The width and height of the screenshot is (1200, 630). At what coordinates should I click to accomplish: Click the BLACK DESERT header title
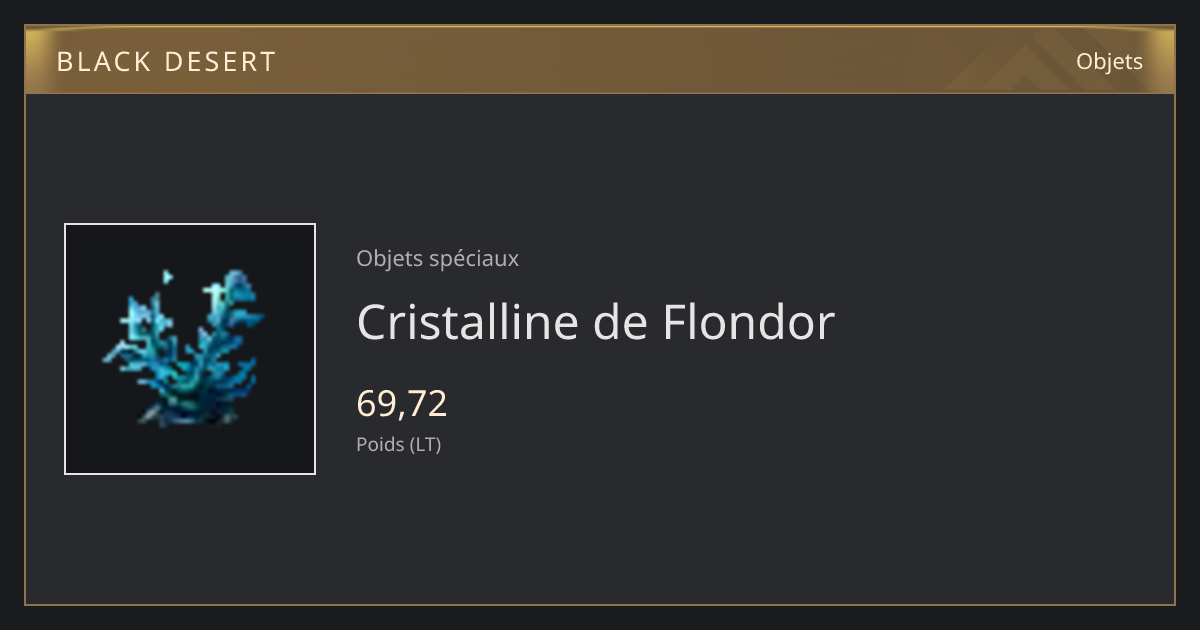click(x=166, y=62)
